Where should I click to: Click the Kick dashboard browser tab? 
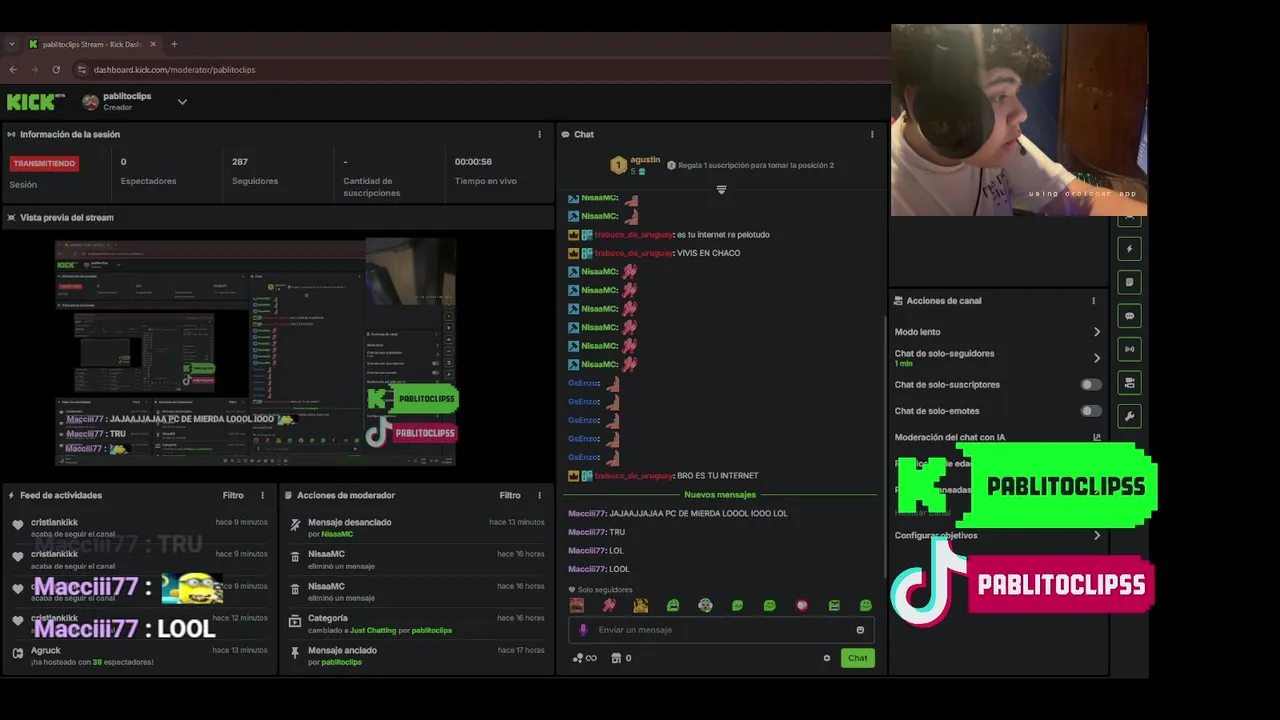click(x=92, y=44)
